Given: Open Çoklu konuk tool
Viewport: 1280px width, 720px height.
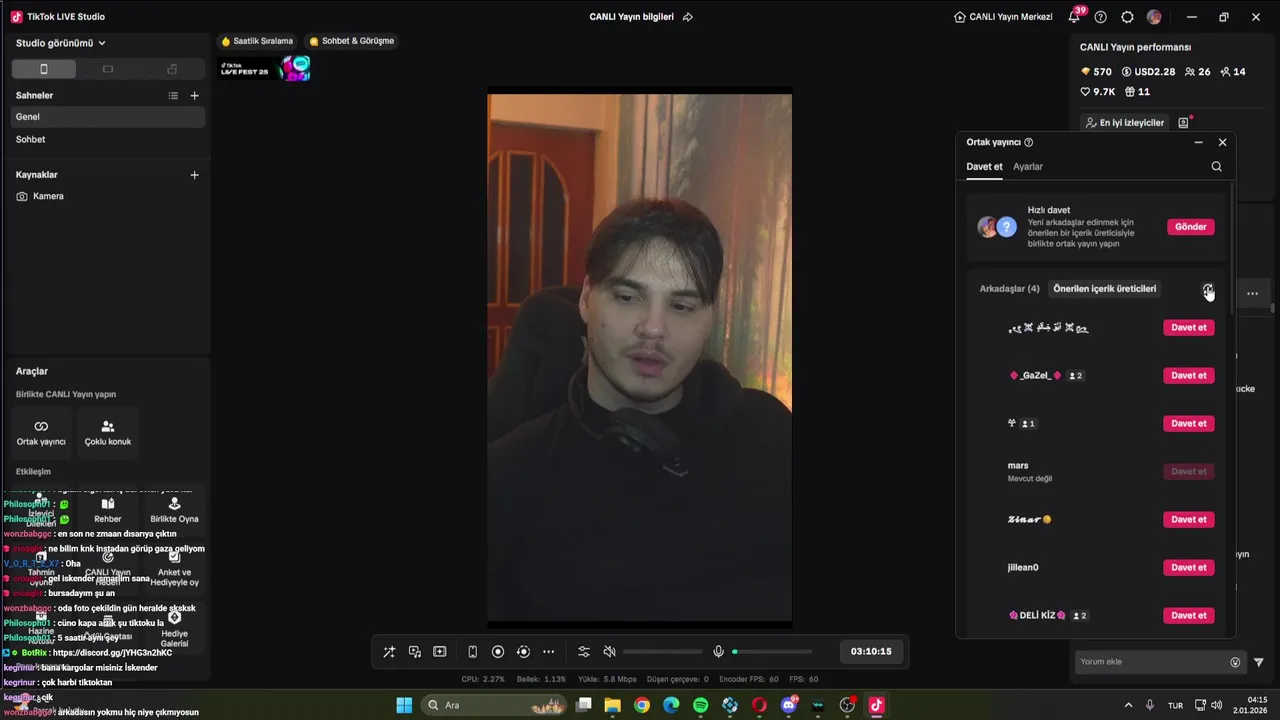Looking at the screenshot, I should click(x=108, y=432).
